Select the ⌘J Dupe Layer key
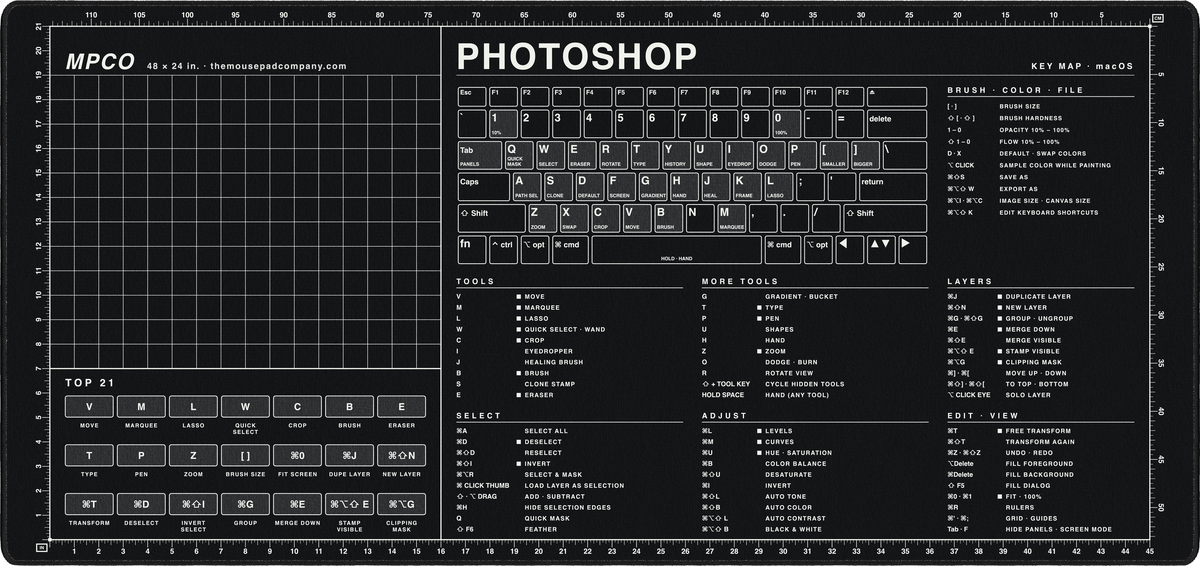The height and width of the screenshot is (566, 1200). [349, 456]
